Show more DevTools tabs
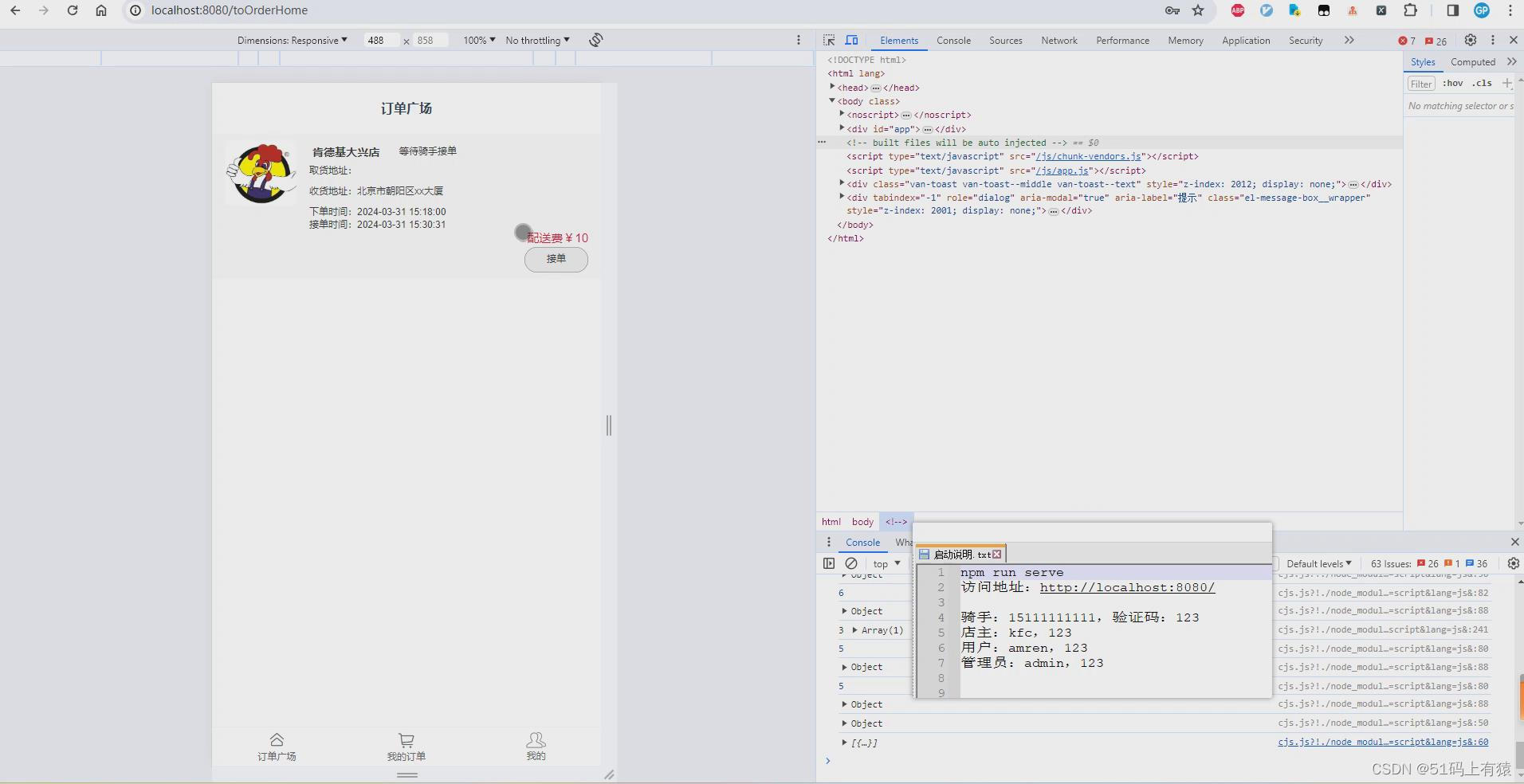 click(1349, 40)
